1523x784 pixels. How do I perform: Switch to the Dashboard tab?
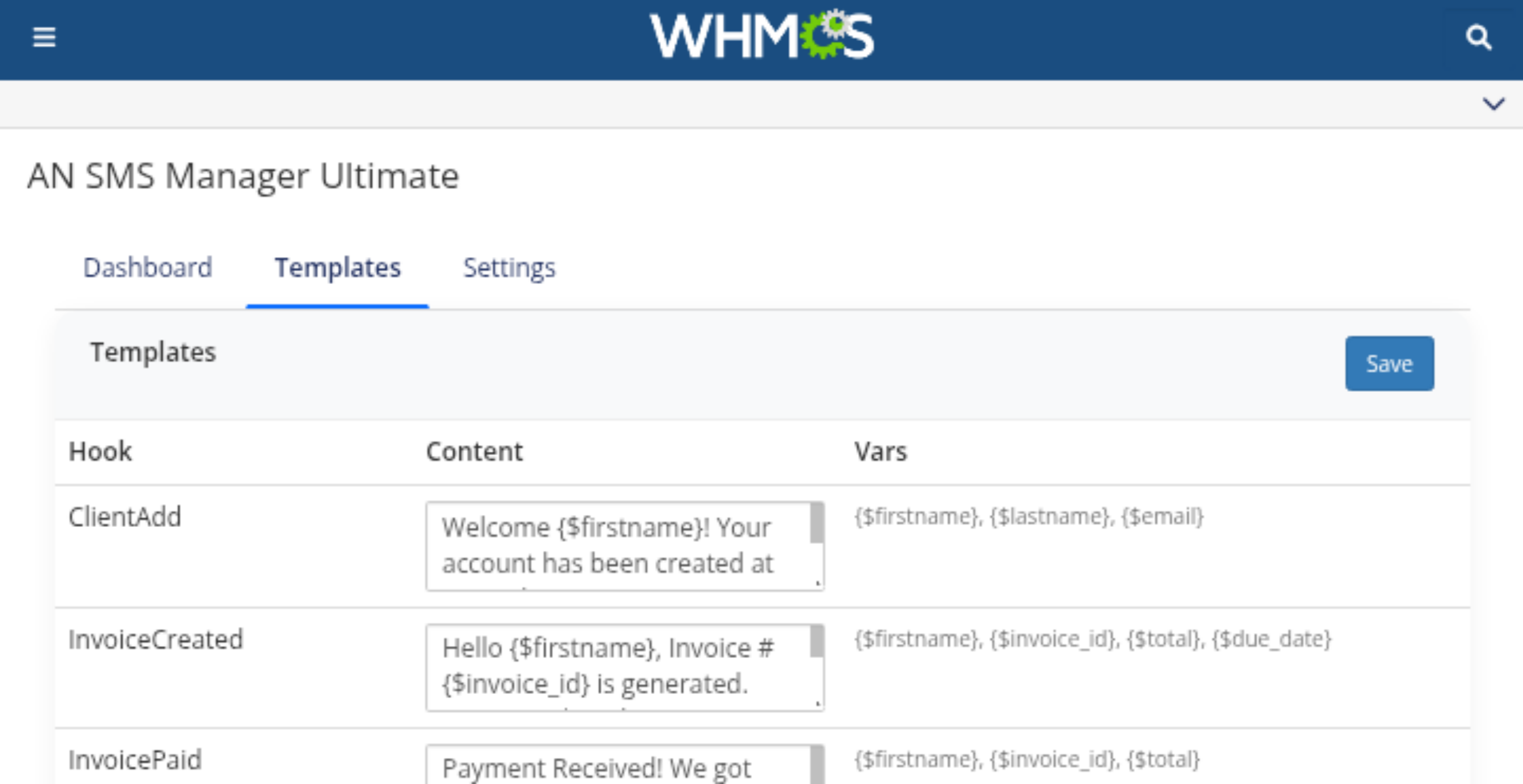(x=147, y=268)
